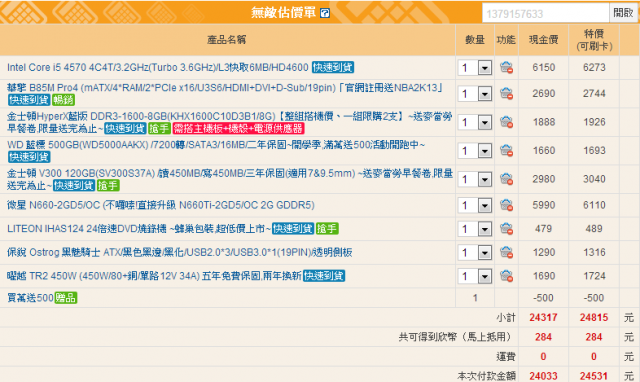Open Ostrog ATX case product link

coord(180,252)
